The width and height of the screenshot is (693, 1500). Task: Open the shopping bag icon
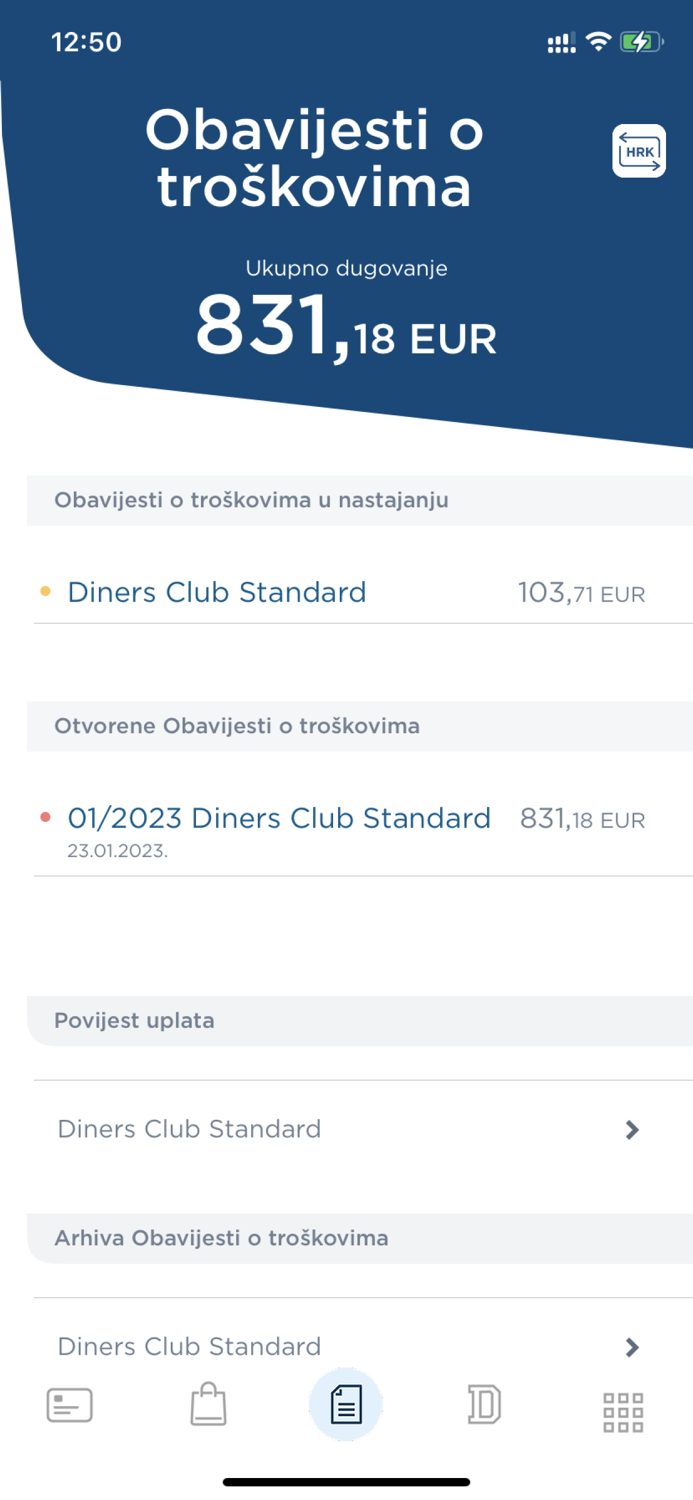click(208, 1404)
